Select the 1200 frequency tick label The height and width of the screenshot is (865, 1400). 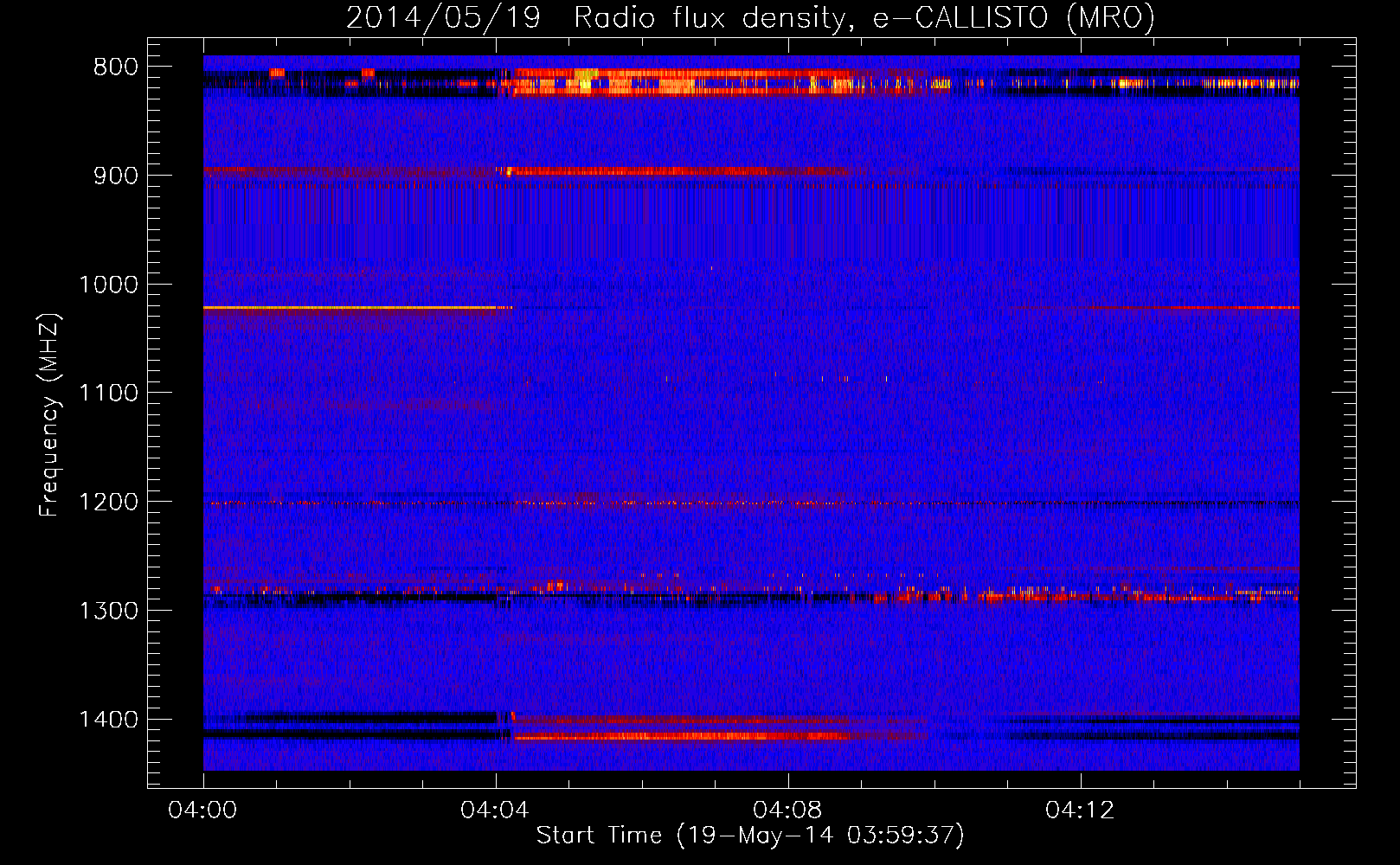(x=108, y=503)
